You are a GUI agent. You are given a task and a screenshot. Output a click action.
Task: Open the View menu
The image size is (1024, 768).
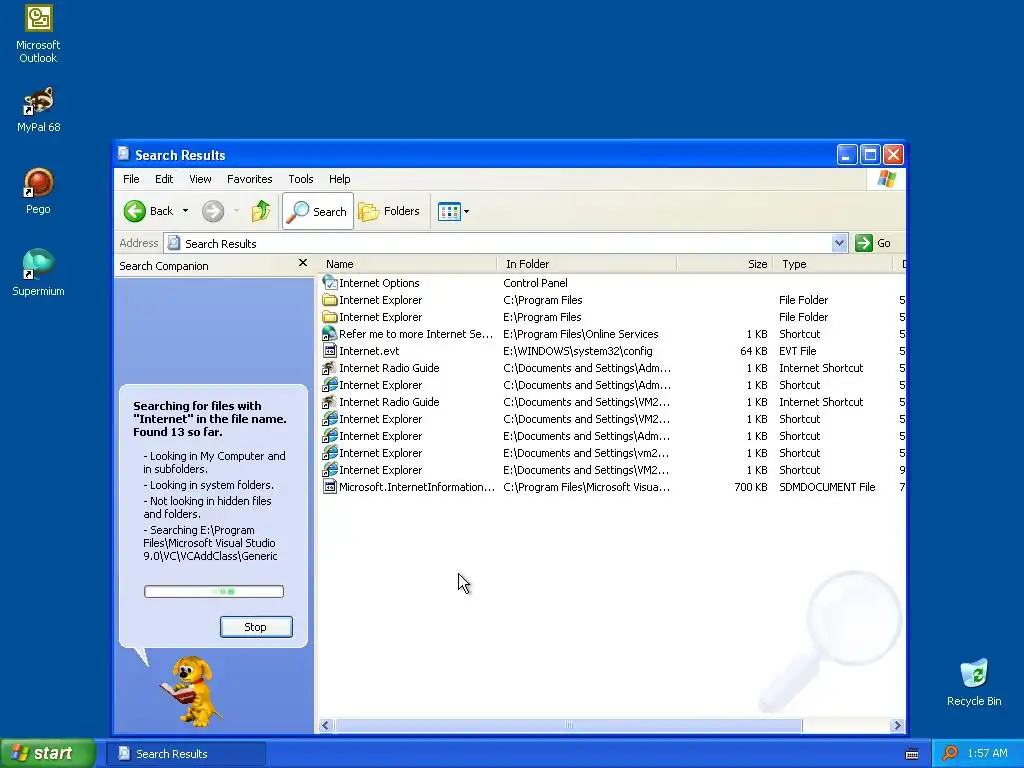(x=200, y=179)
